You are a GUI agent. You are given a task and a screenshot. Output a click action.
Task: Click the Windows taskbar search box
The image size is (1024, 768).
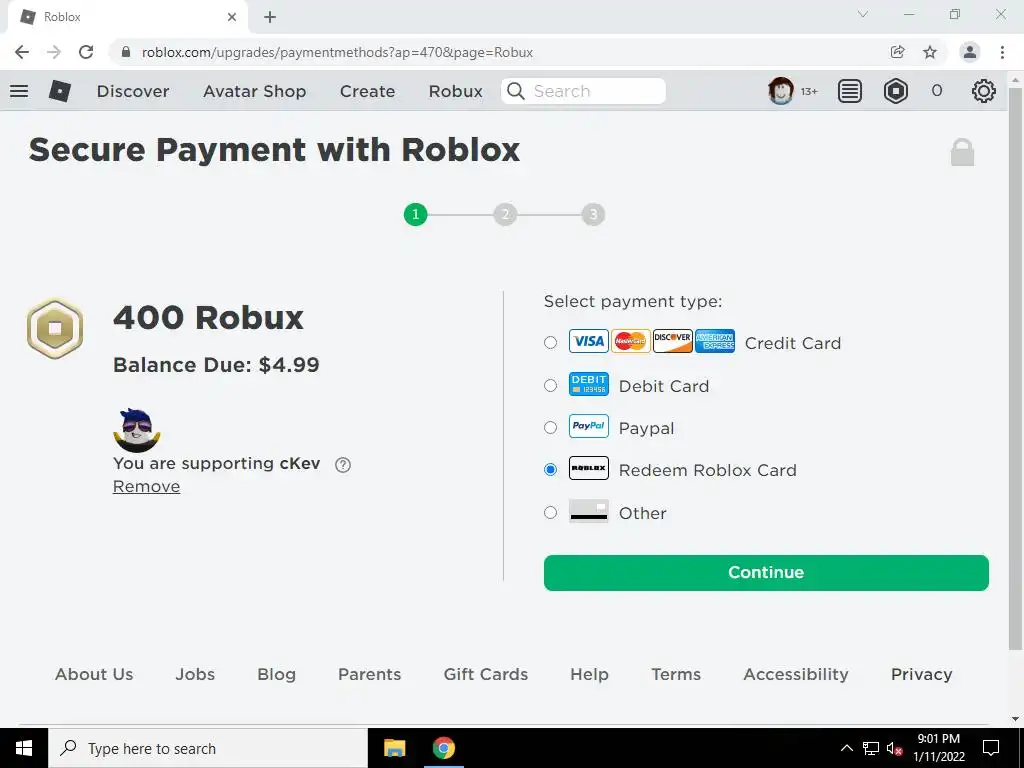tap(208, 748)
